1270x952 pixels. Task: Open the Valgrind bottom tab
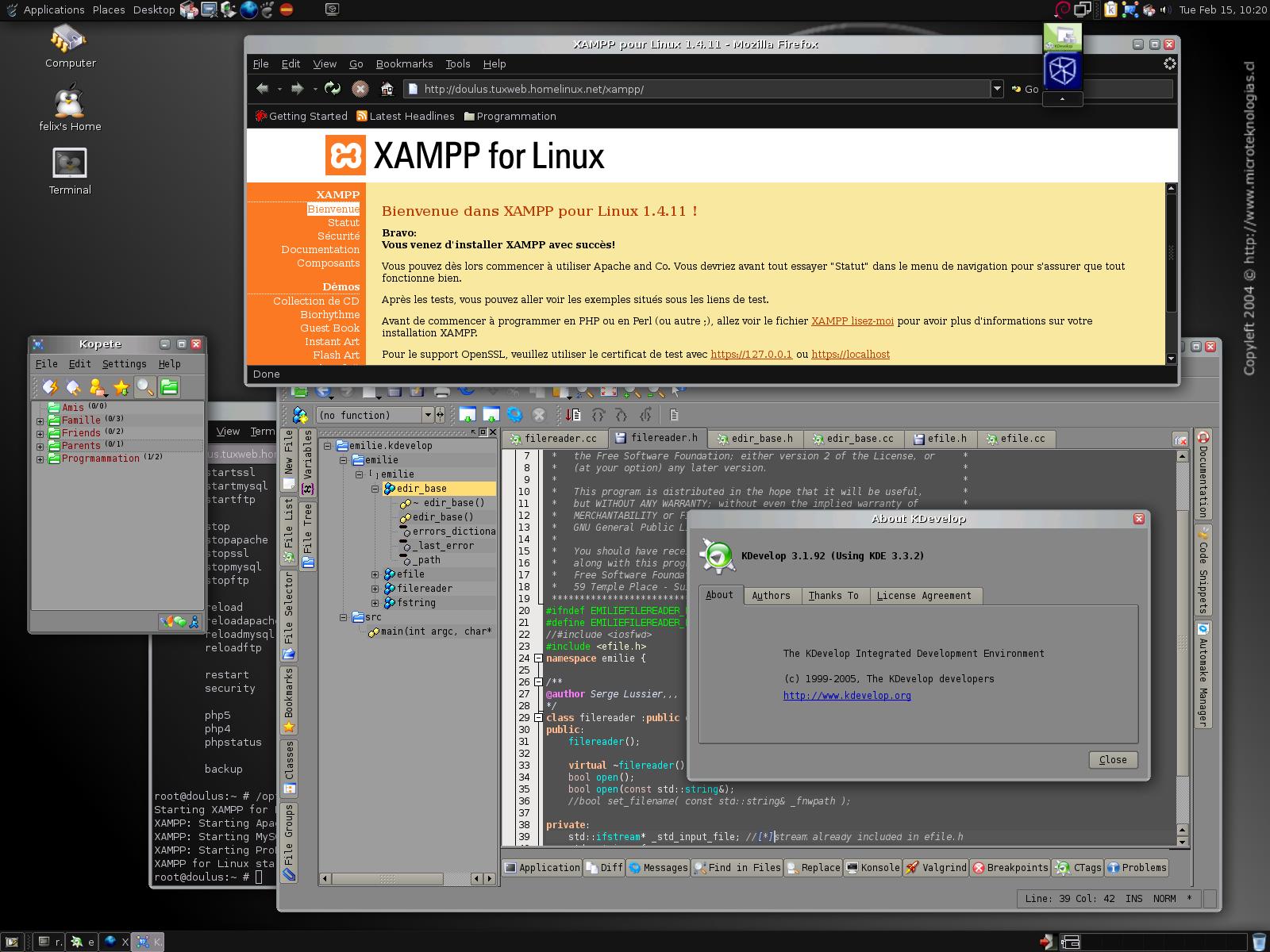[x=937, y=868]
